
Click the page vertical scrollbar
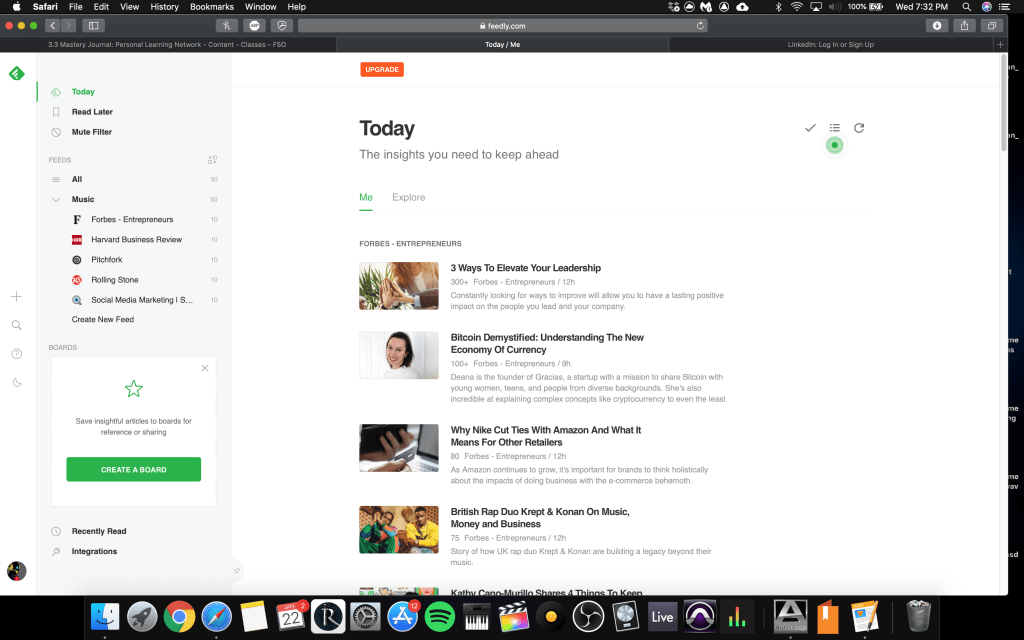[x=1003, y=100]
